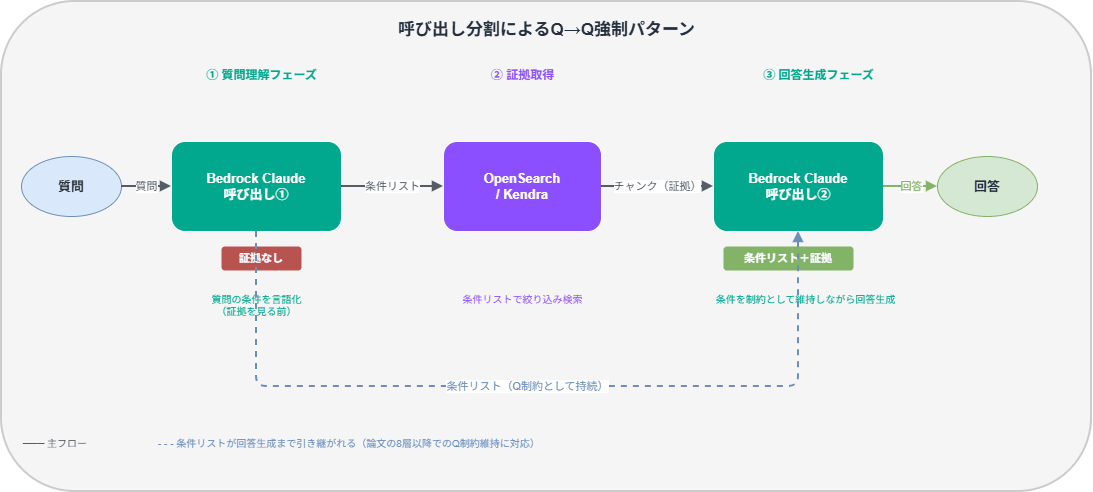Viewport: 1093px width, 492px height.
Task: Select the caption 条件を制約として維持しながら回答生成
Action: [805, 299]
